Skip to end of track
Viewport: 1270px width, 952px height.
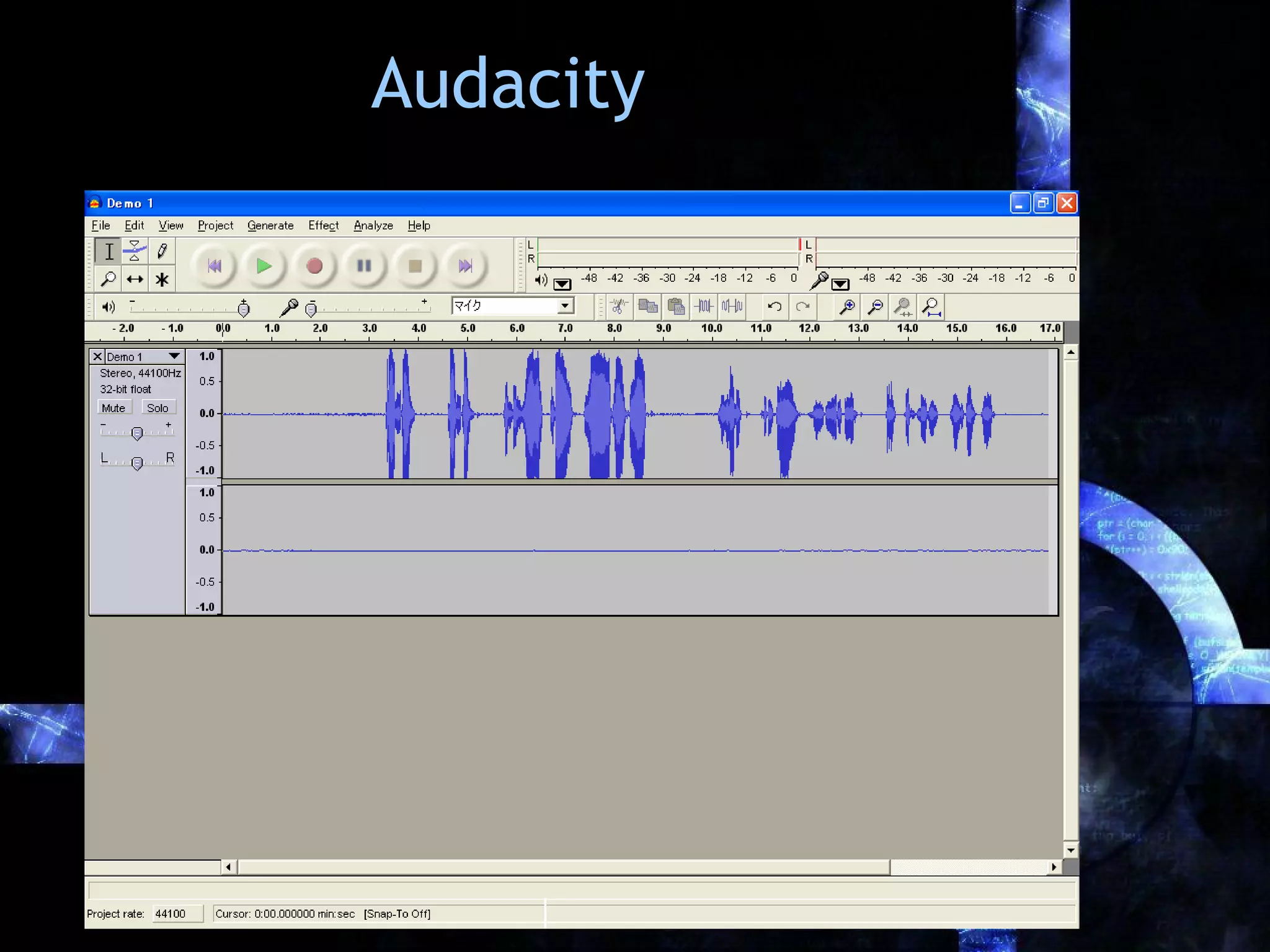[465, 266]
